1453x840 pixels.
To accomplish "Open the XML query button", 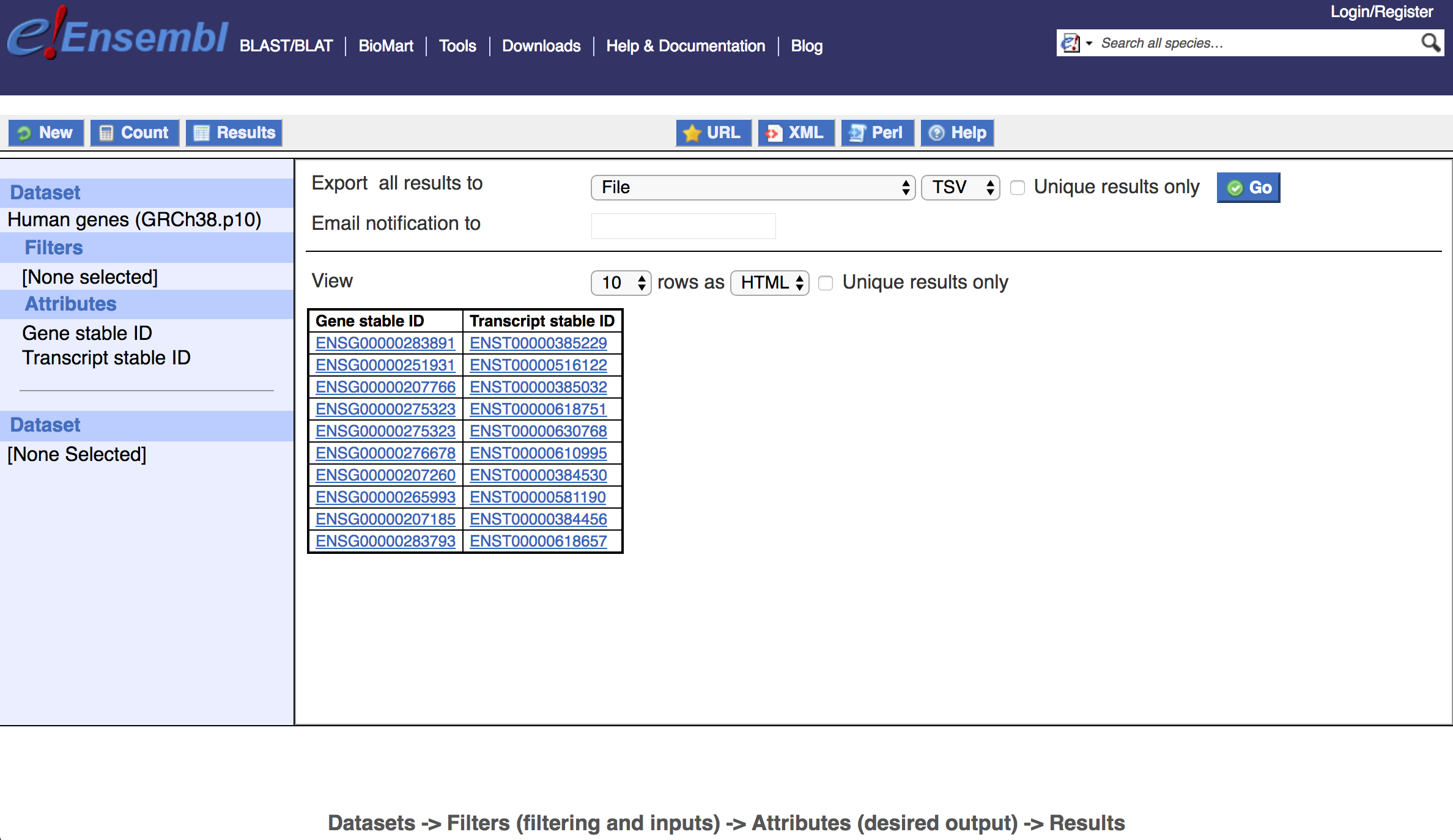I will (796, 133).
